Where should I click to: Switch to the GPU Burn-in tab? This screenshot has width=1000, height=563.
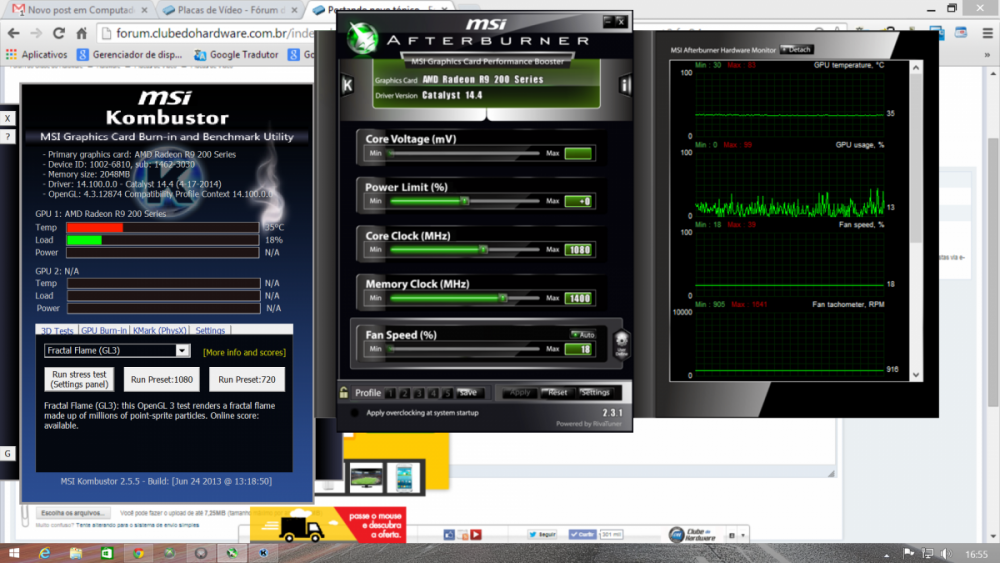point(103,330)
